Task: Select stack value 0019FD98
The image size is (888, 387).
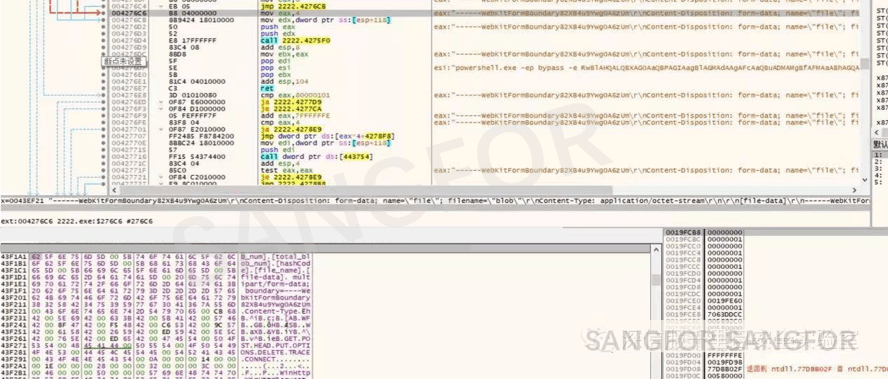Action: pos(724,362)
